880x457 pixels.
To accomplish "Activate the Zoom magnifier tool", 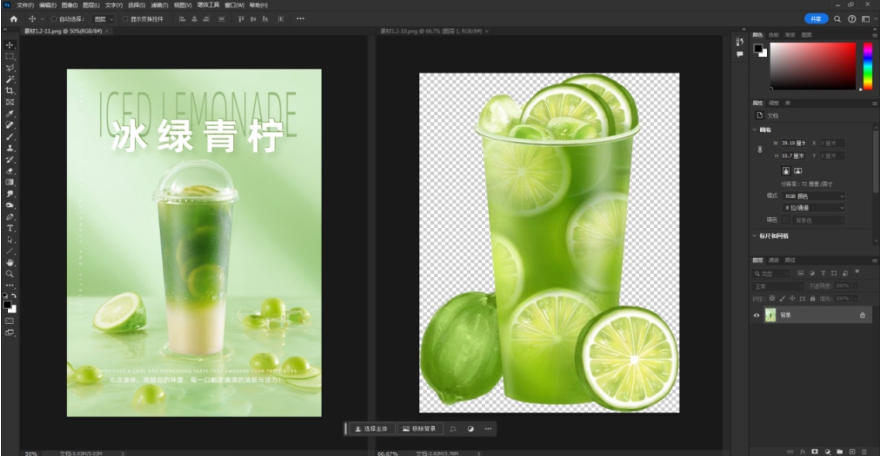I will coord(10,273).
